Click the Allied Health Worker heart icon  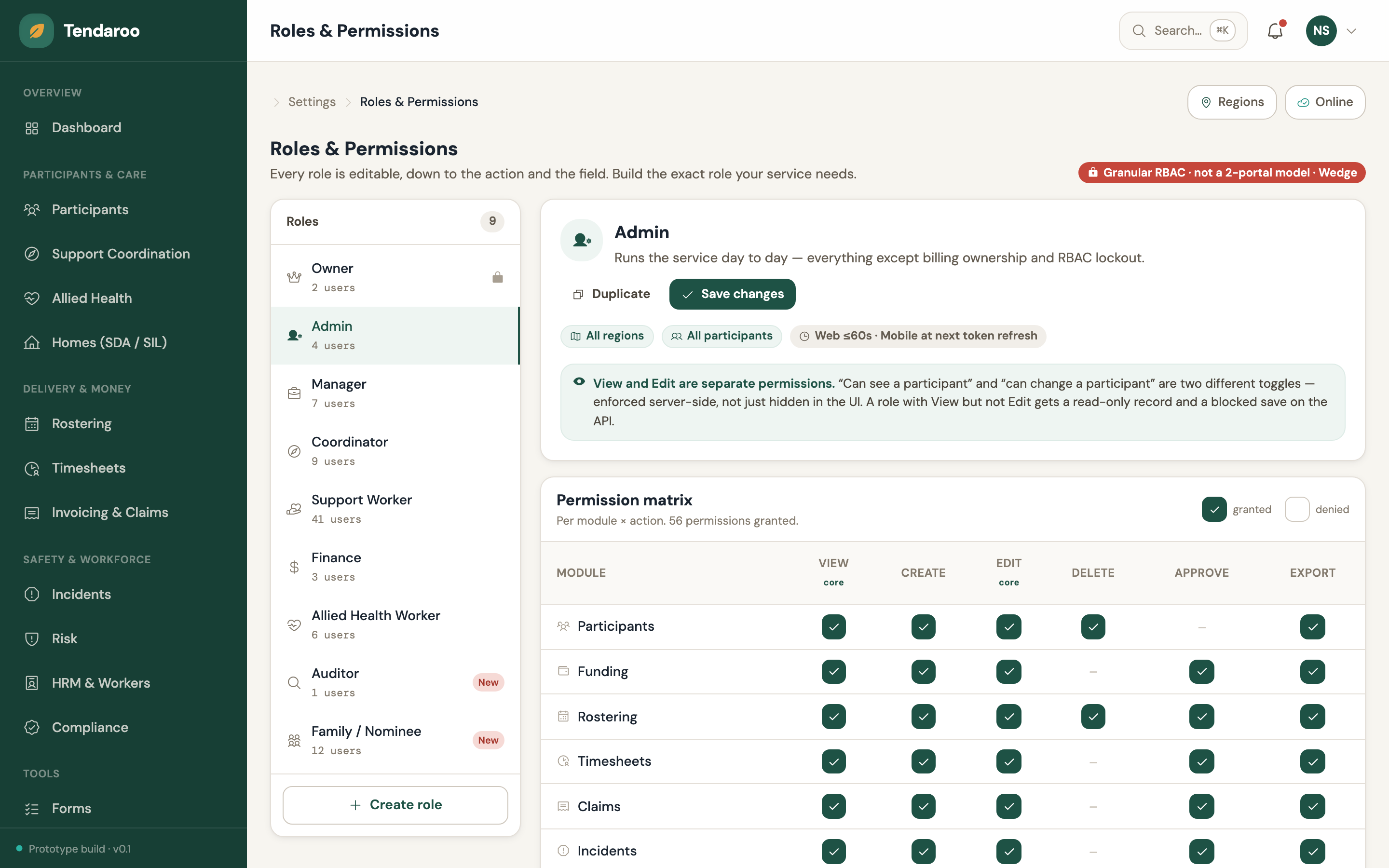[x=294, y=625]
